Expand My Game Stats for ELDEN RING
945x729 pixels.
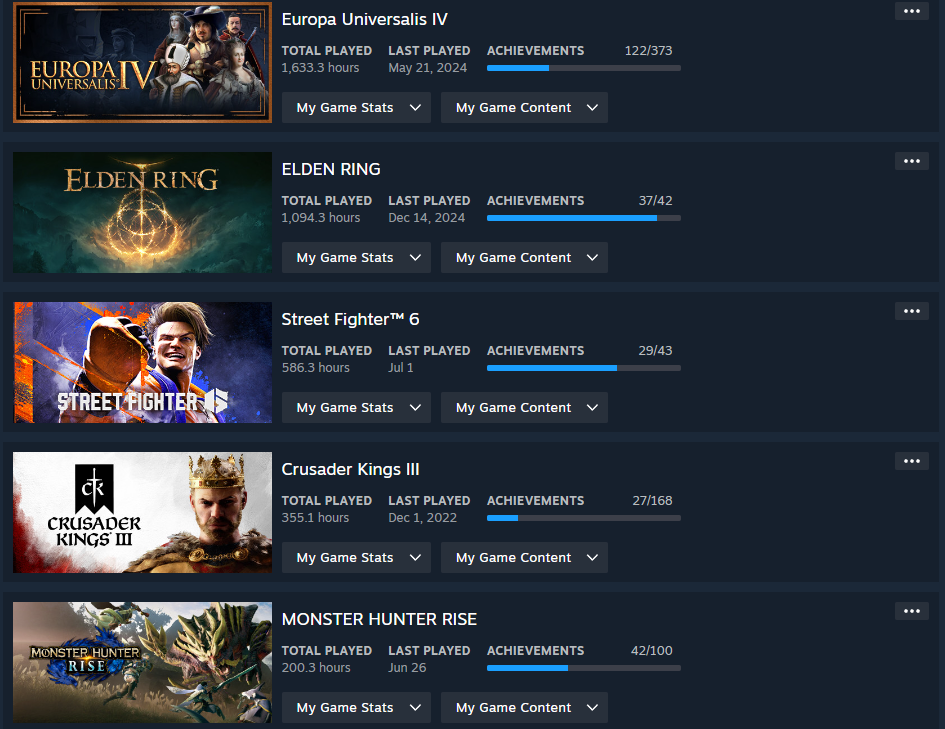tap(356, 257)
